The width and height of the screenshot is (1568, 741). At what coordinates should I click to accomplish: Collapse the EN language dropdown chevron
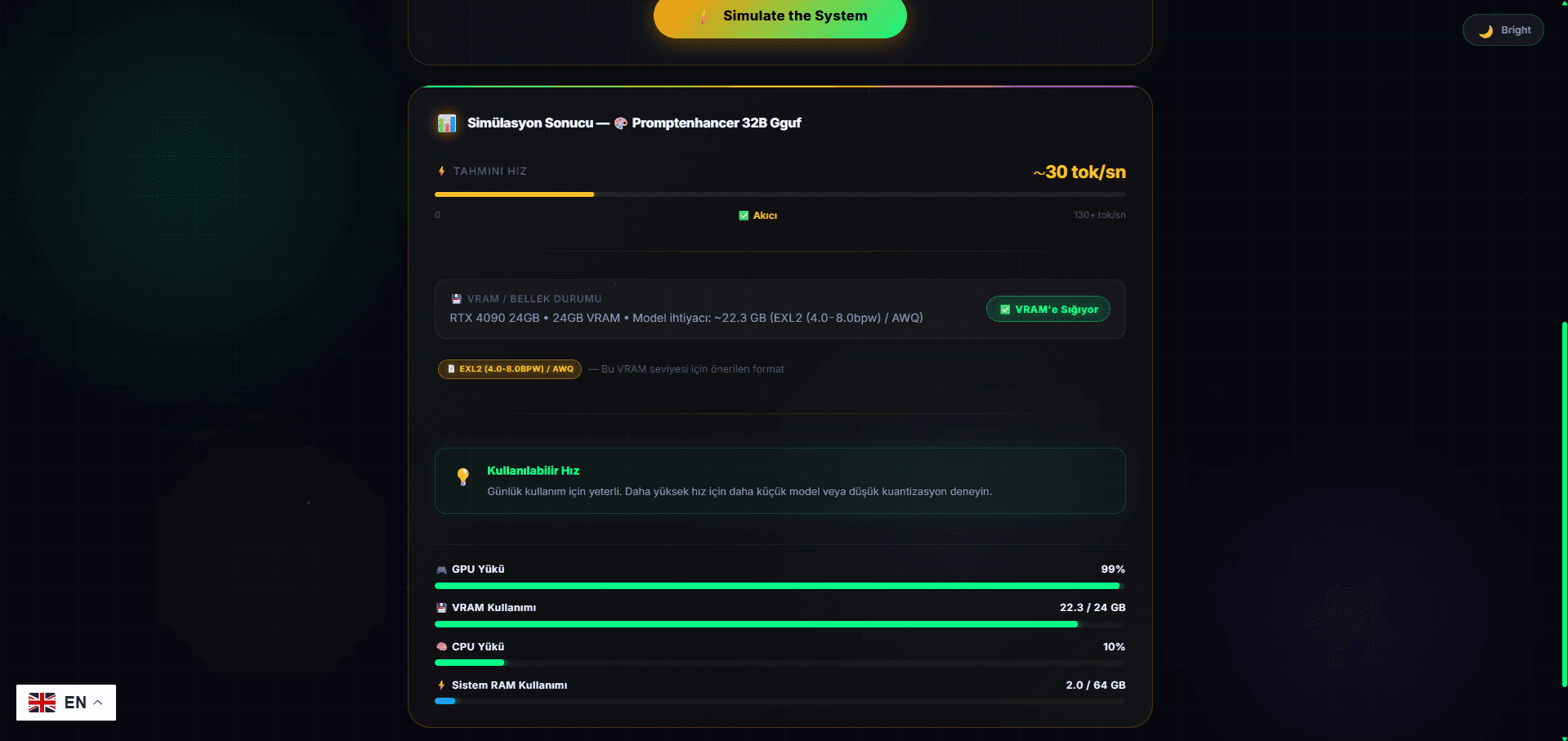(x=98, y=702)
